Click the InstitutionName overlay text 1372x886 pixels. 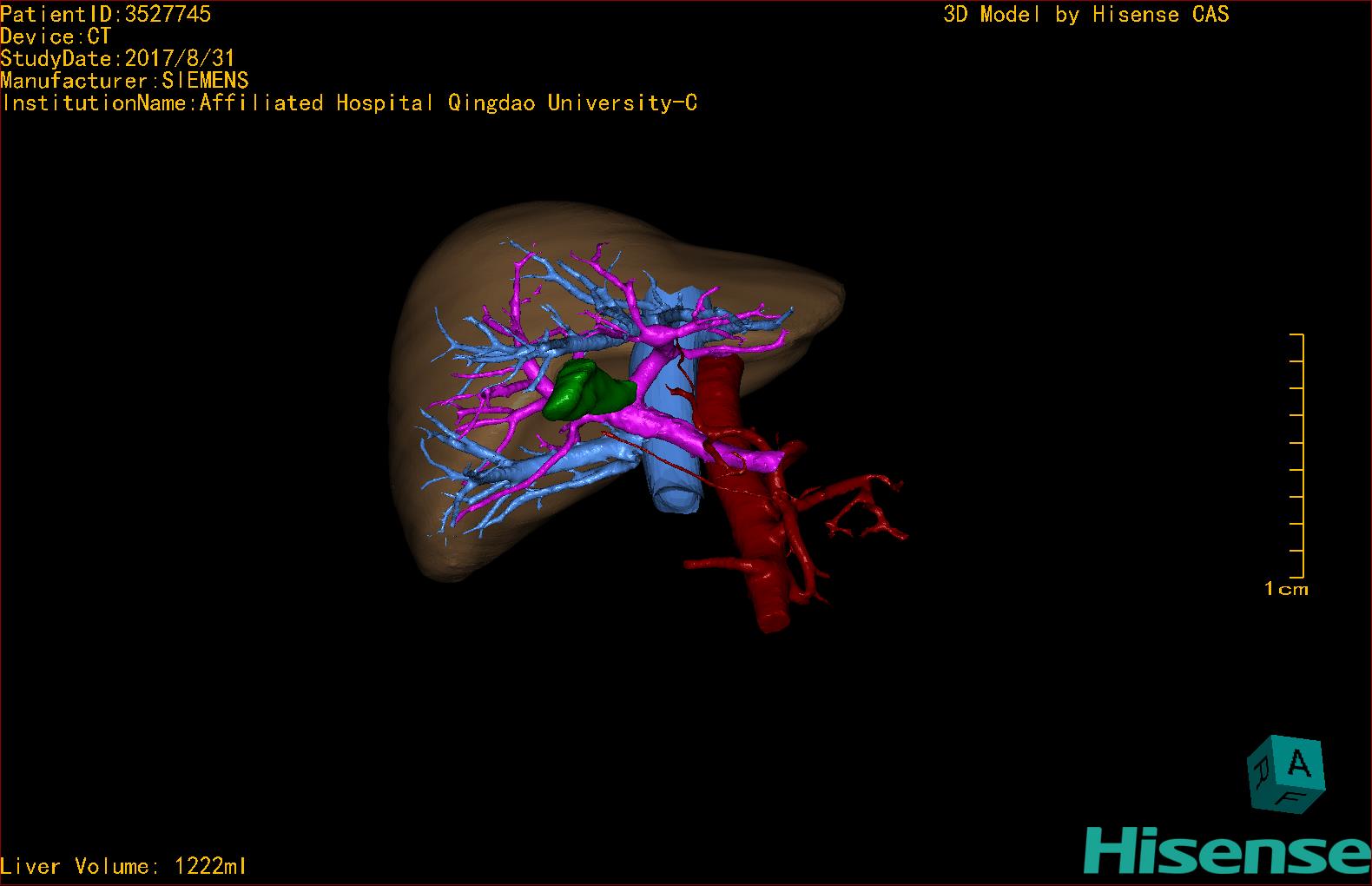(349, 103)
